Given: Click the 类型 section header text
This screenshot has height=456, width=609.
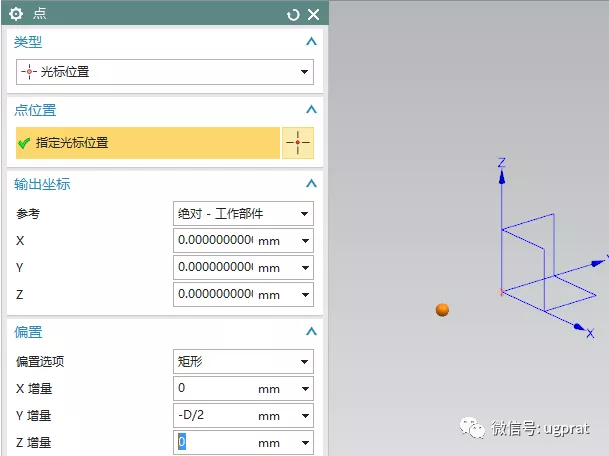Looking at the screenshot, I should click(28, 42).
